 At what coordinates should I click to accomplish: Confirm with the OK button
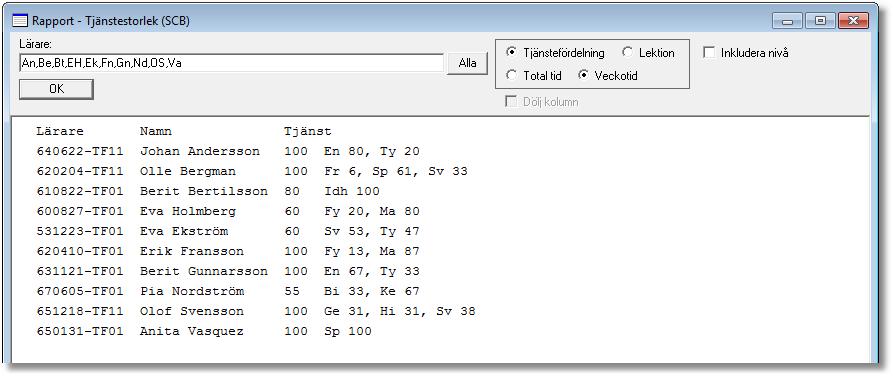[56, 89]
